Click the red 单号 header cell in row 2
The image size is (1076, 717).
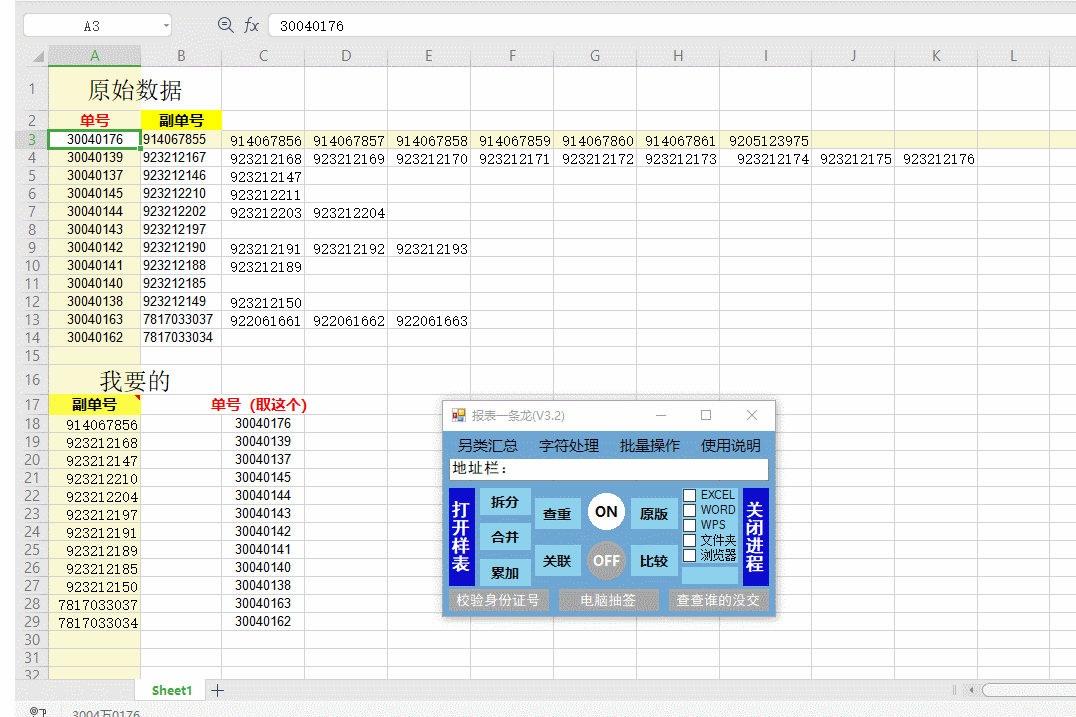(x=95, y=121)
